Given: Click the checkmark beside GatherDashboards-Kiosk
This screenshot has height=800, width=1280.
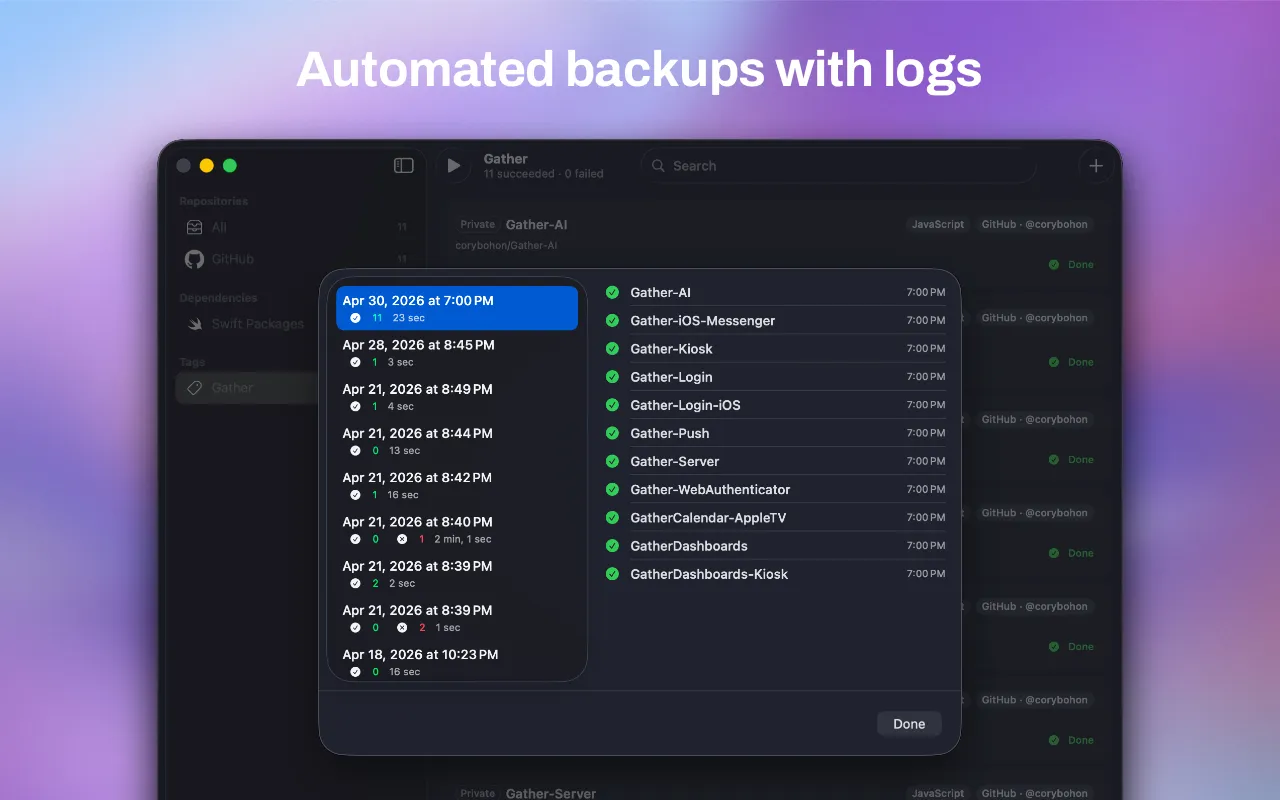Looking at the screenshot, I should click(x=612, y=574).
